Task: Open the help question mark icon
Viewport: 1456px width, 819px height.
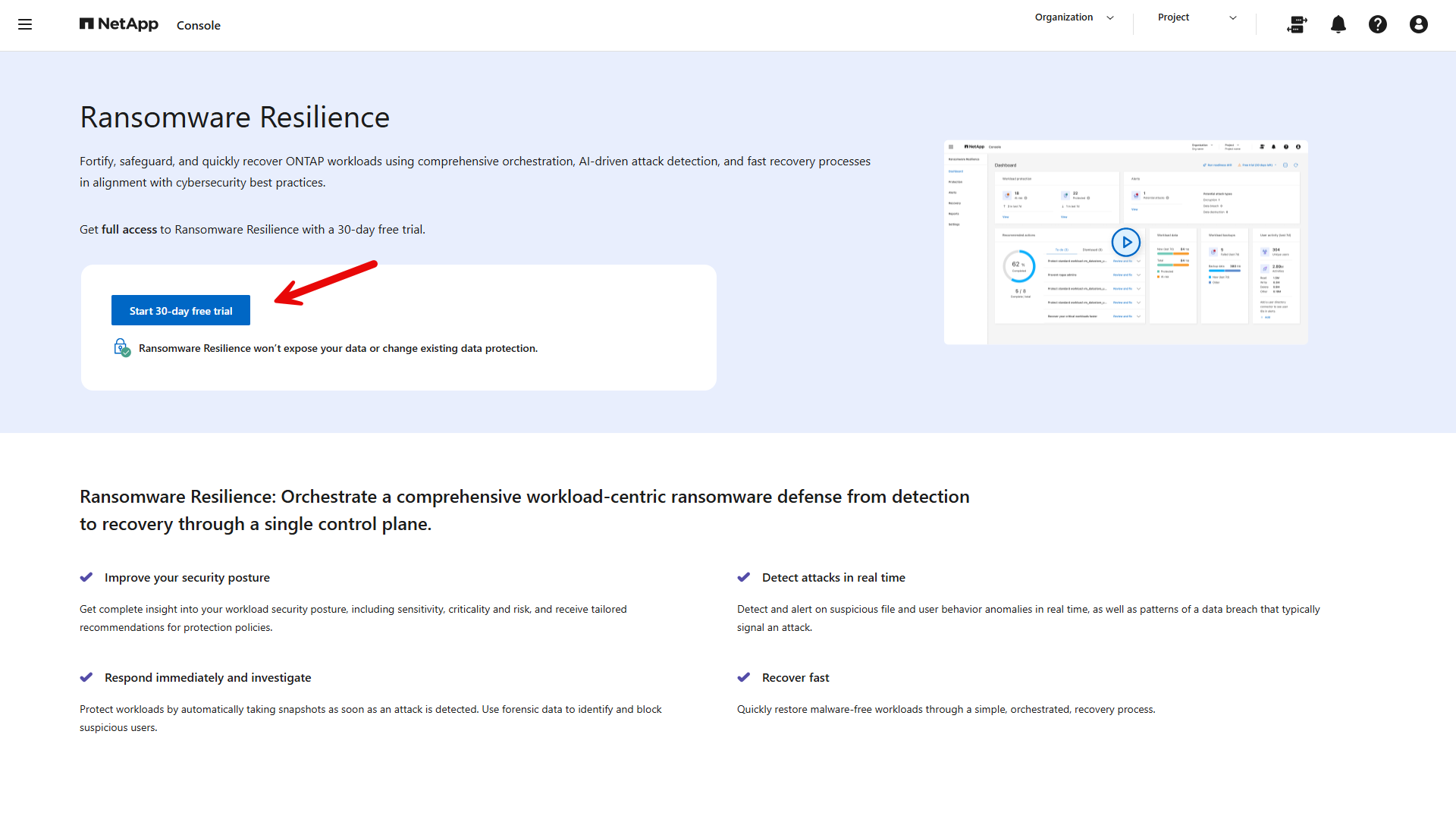Action: (1378, 24)
